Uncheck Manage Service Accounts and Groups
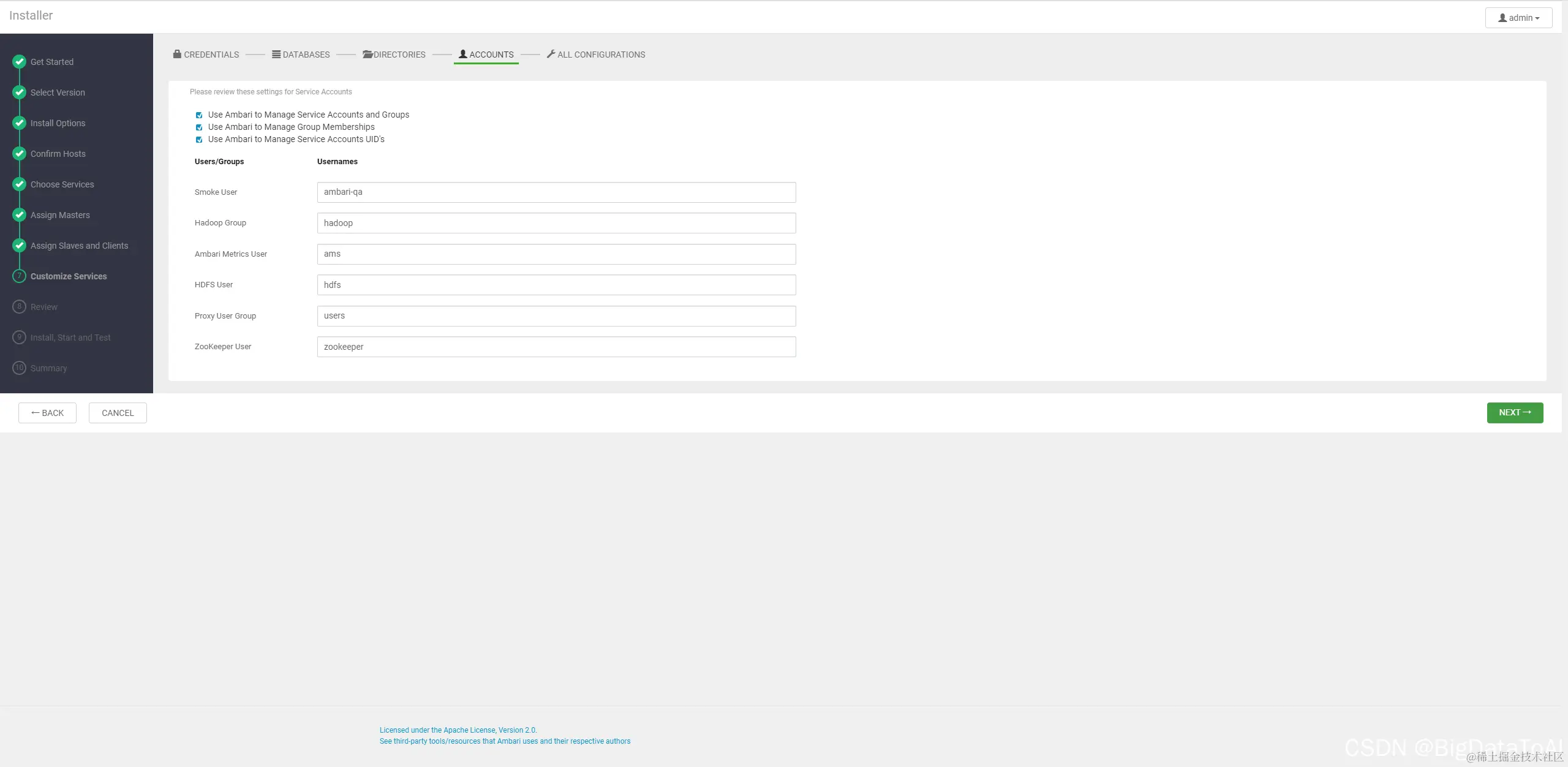The width and height of the screenshot is (1568, 767). (x=199, y=115)
